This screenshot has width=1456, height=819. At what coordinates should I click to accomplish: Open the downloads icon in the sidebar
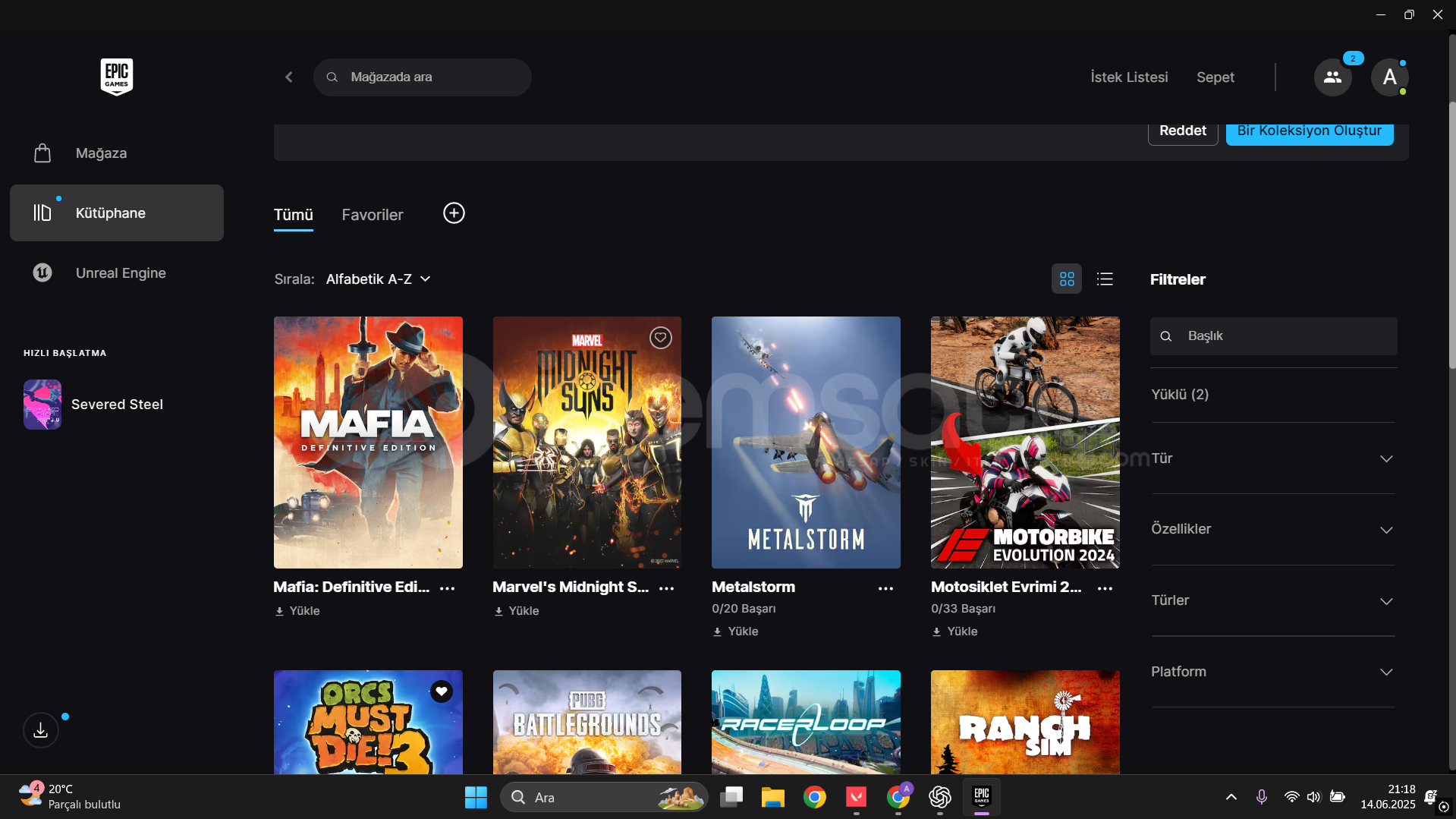click(41, 730)
